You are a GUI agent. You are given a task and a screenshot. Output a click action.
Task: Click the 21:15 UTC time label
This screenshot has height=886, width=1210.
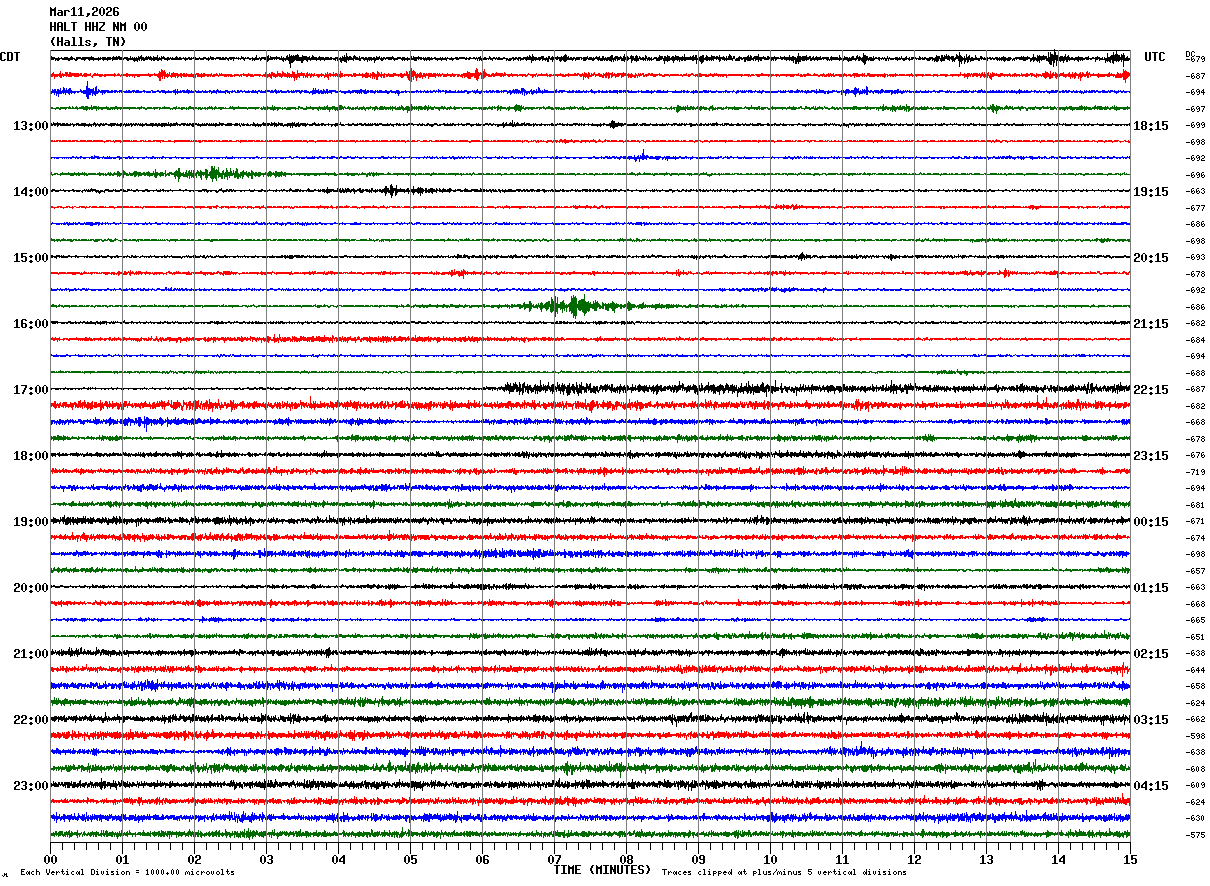point(1151,323)
